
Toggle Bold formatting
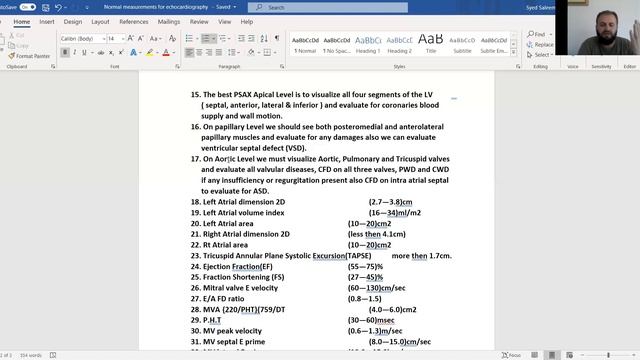coord(65,52)
